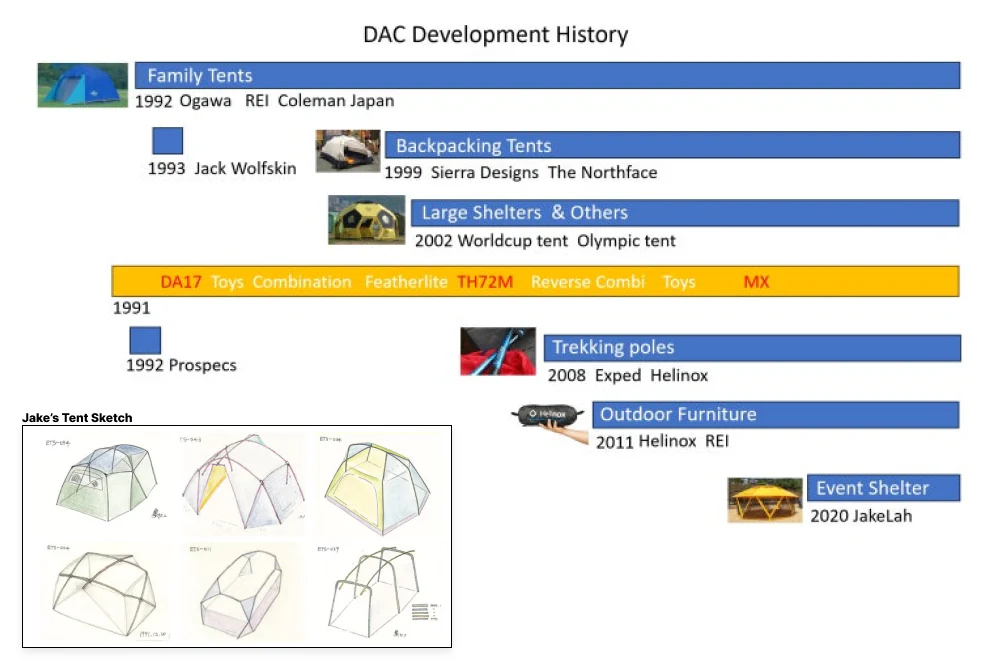The width and height of the screenshot is (1000, 666).
Task: Click the plain angular tent sketch, bottom middle
Action: pyautogui.click(x=241, y=593)
